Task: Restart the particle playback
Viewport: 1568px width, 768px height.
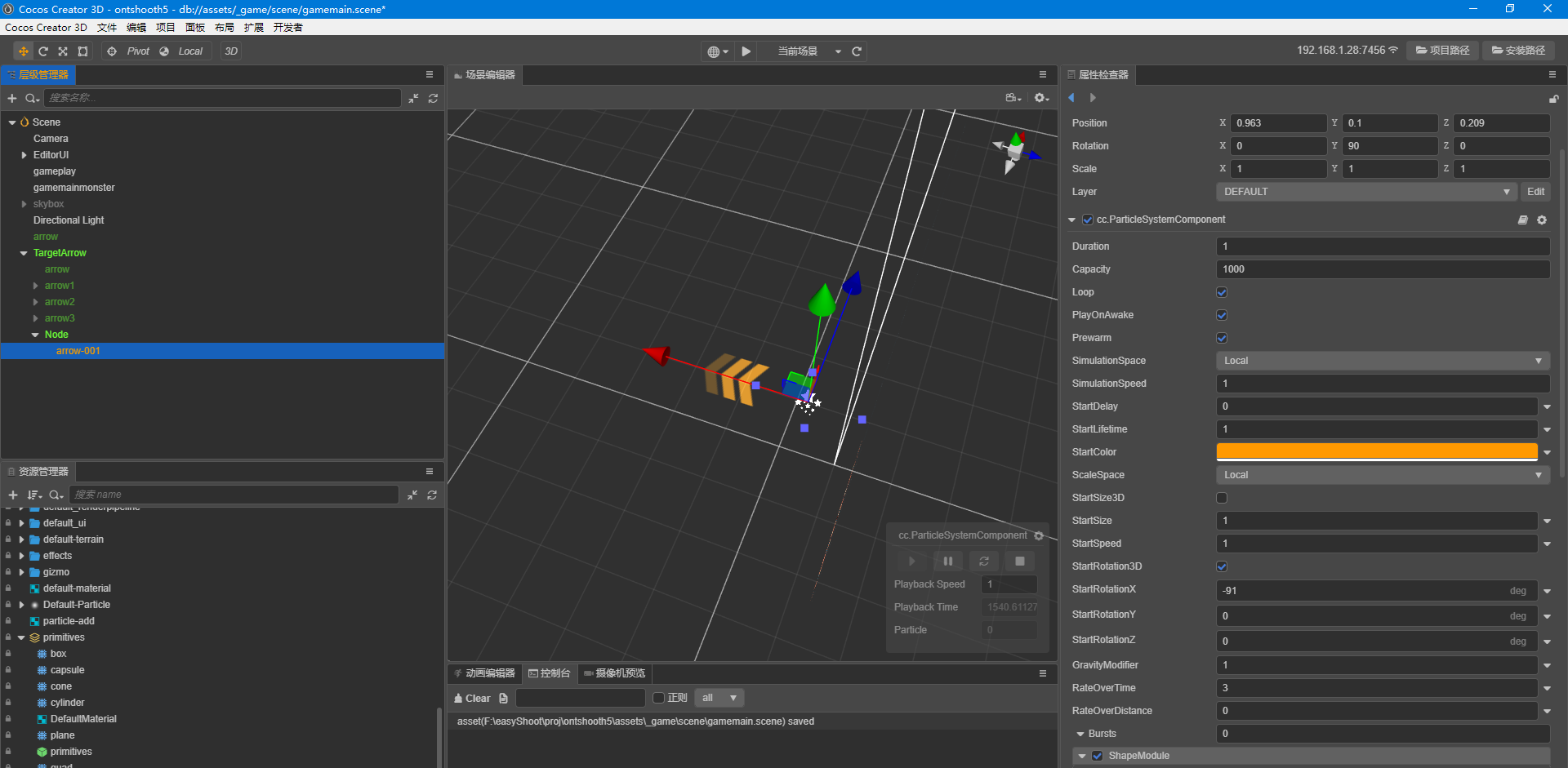Action: click(984, 562)
